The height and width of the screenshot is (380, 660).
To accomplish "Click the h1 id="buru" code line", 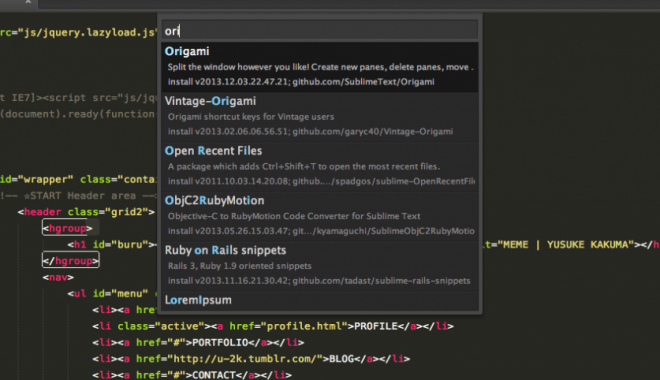I will pos(112,244).
